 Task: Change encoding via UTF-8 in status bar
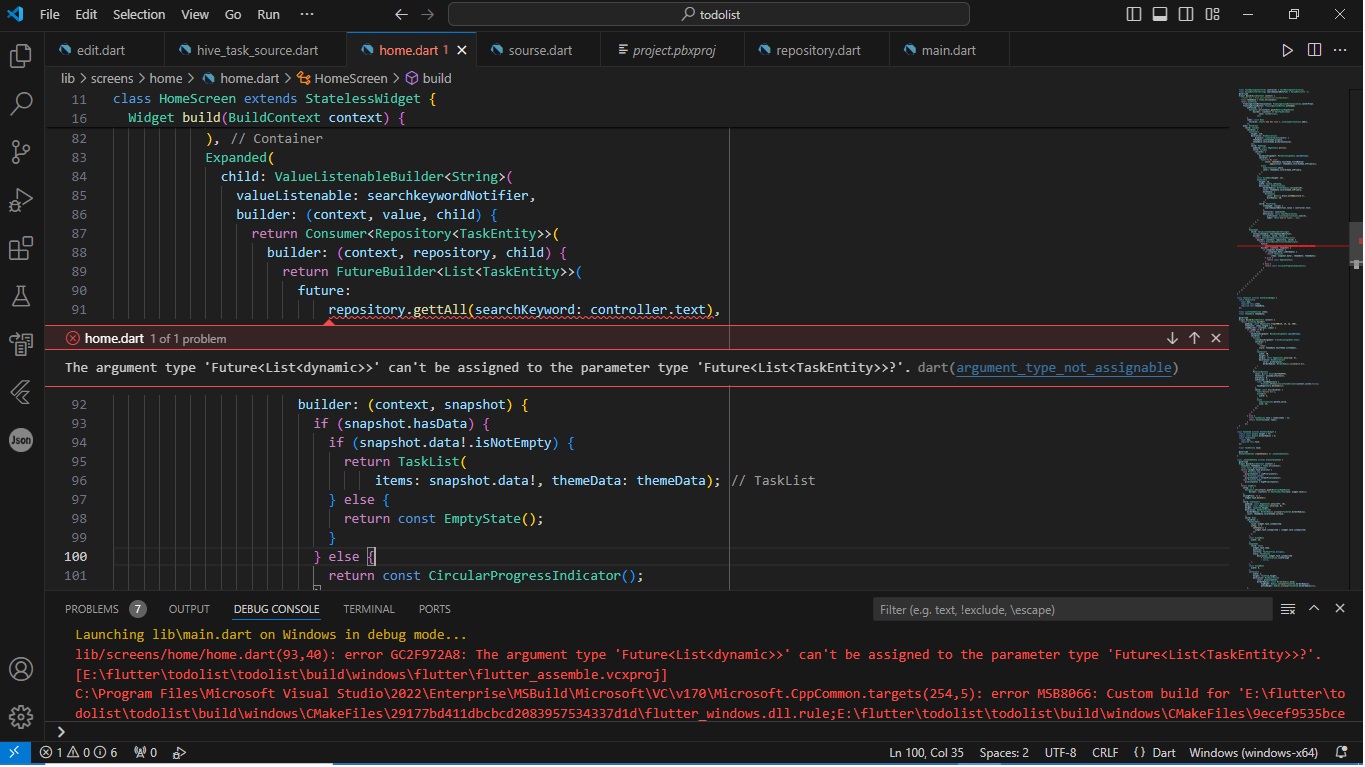click(1060, 752)
